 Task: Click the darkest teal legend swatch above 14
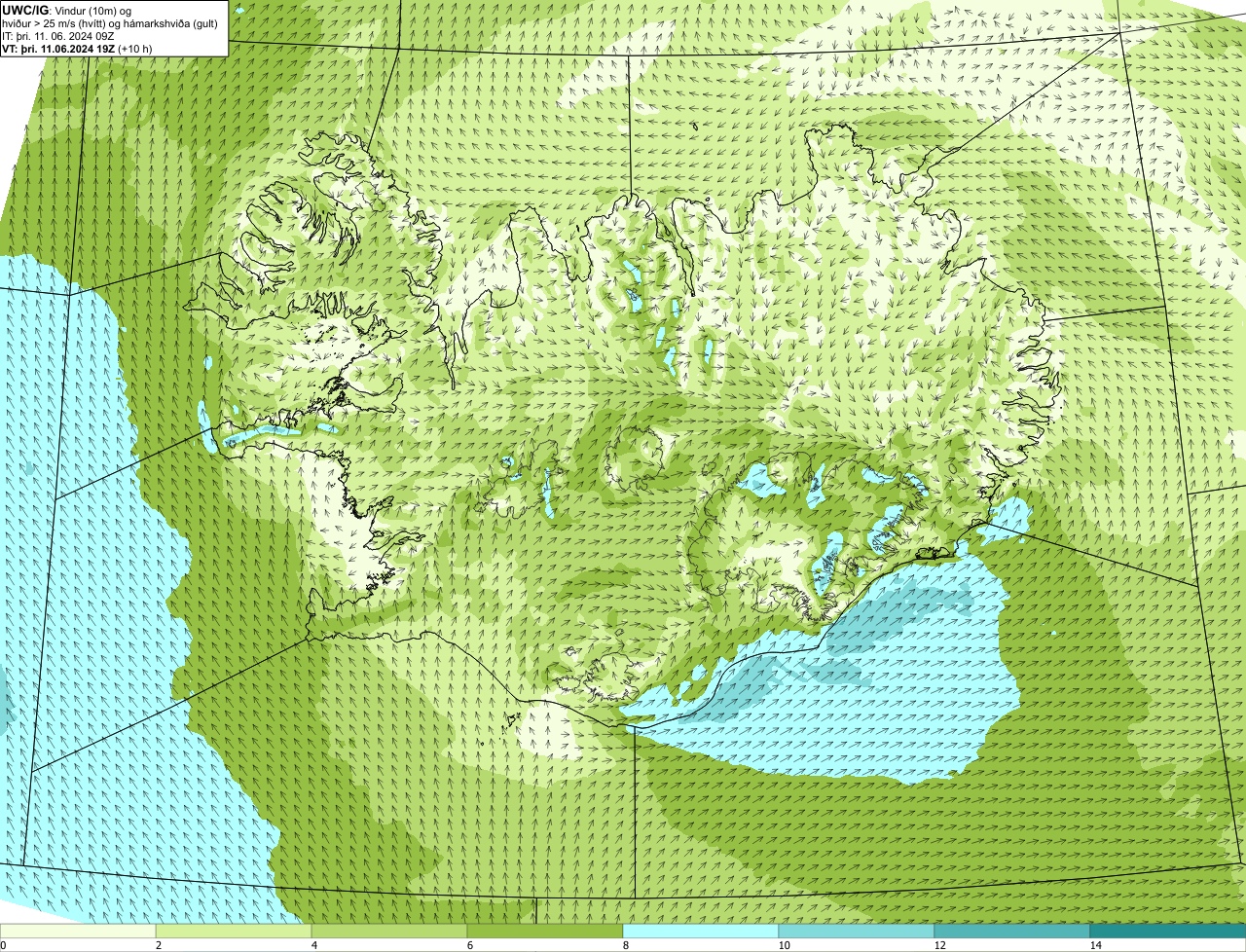pyautogui.click(x=1168, y=931)
